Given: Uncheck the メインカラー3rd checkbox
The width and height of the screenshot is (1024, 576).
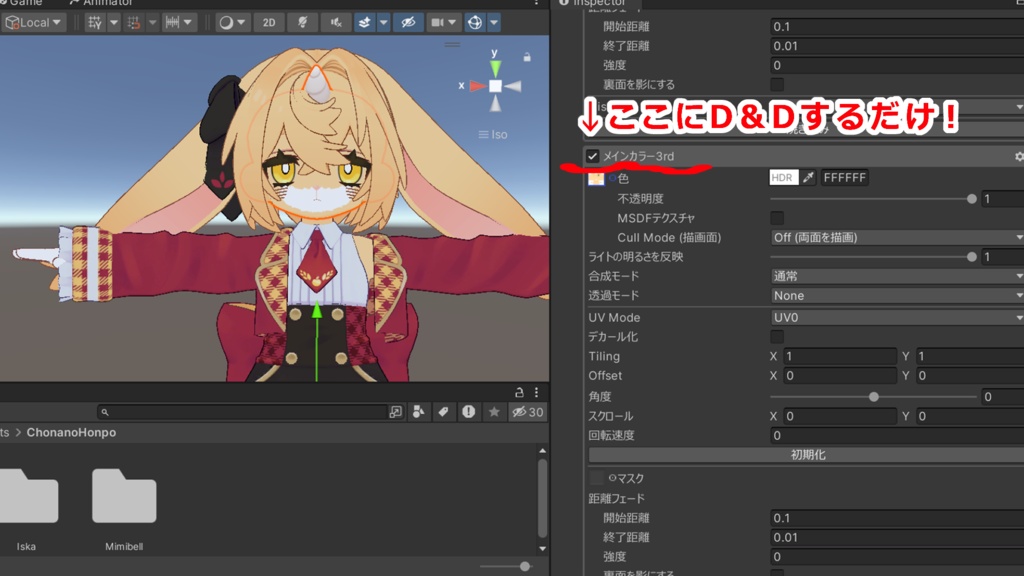Looking at the screenshot, I should [592, 156].
